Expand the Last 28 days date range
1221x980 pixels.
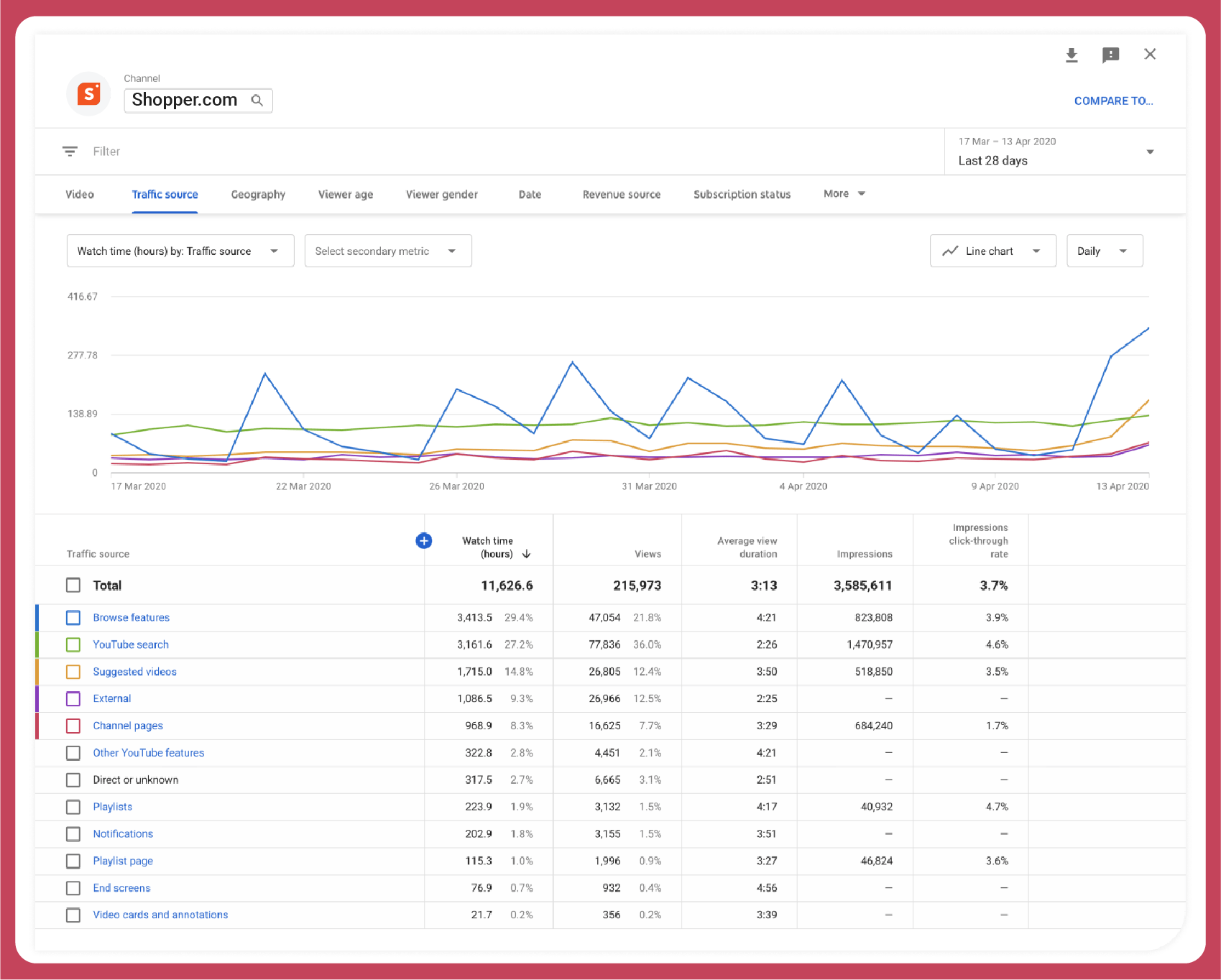(x=1065, y=152)
